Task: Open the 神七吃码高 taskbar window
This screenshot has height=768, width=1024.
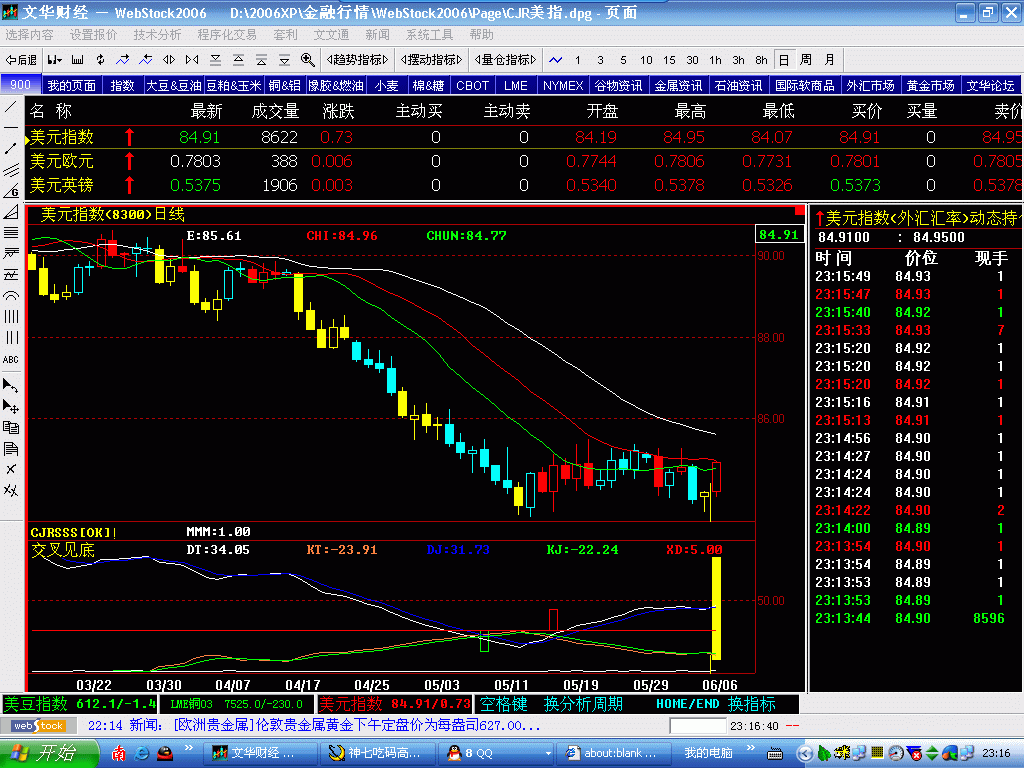Action: [x=375, y=753]
